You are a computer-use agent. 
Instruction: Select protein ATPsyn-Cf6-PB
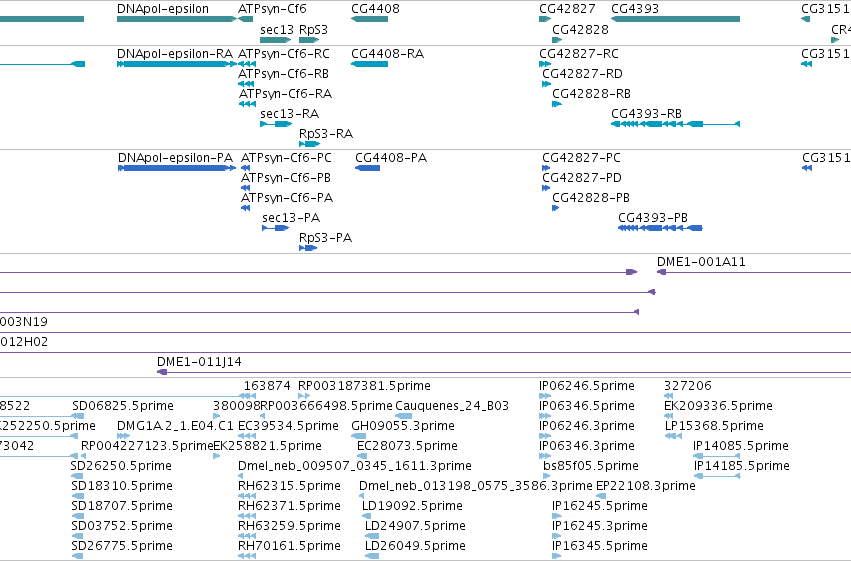245,188
